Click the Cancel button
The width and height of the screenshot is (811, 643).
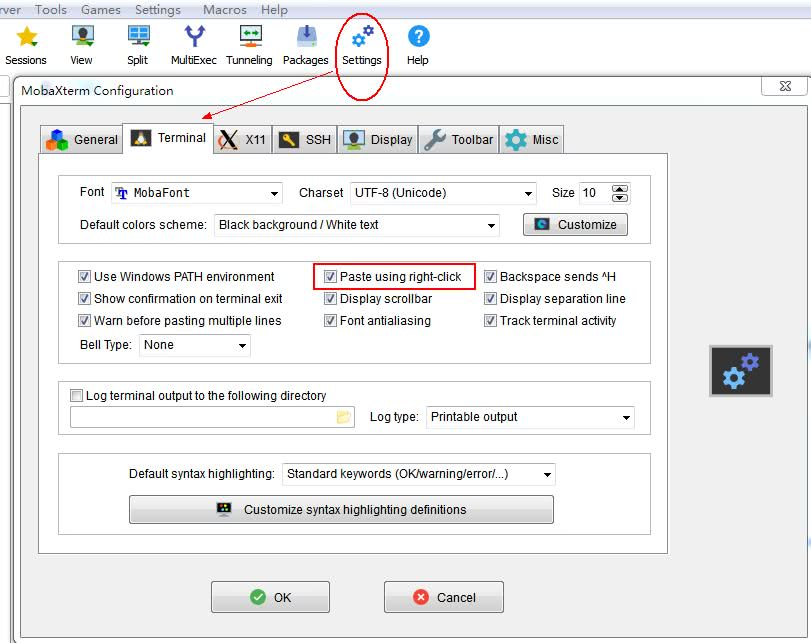pyautogui.click(x=444, y=597)
